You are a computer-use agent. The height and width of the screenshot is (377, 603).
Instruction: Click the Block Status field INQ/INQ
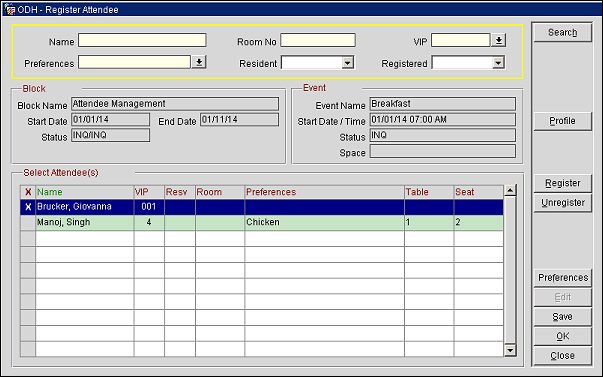click(110, 135)
